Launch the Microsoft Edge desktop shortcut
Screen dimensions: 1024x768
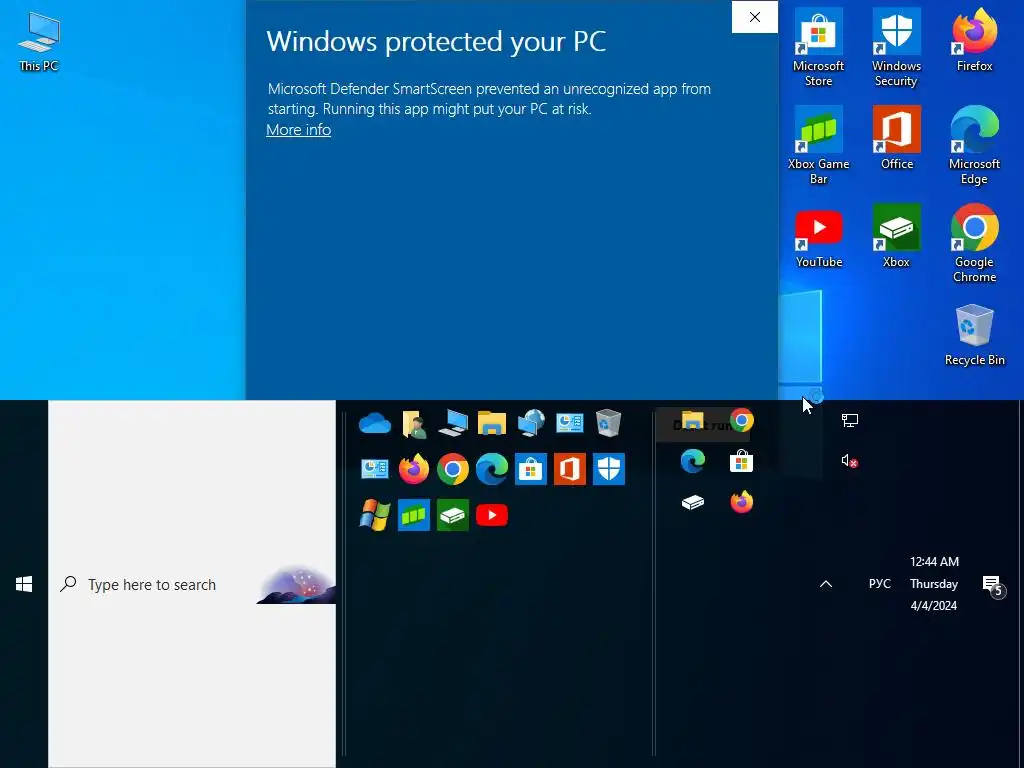click(974, 145)
